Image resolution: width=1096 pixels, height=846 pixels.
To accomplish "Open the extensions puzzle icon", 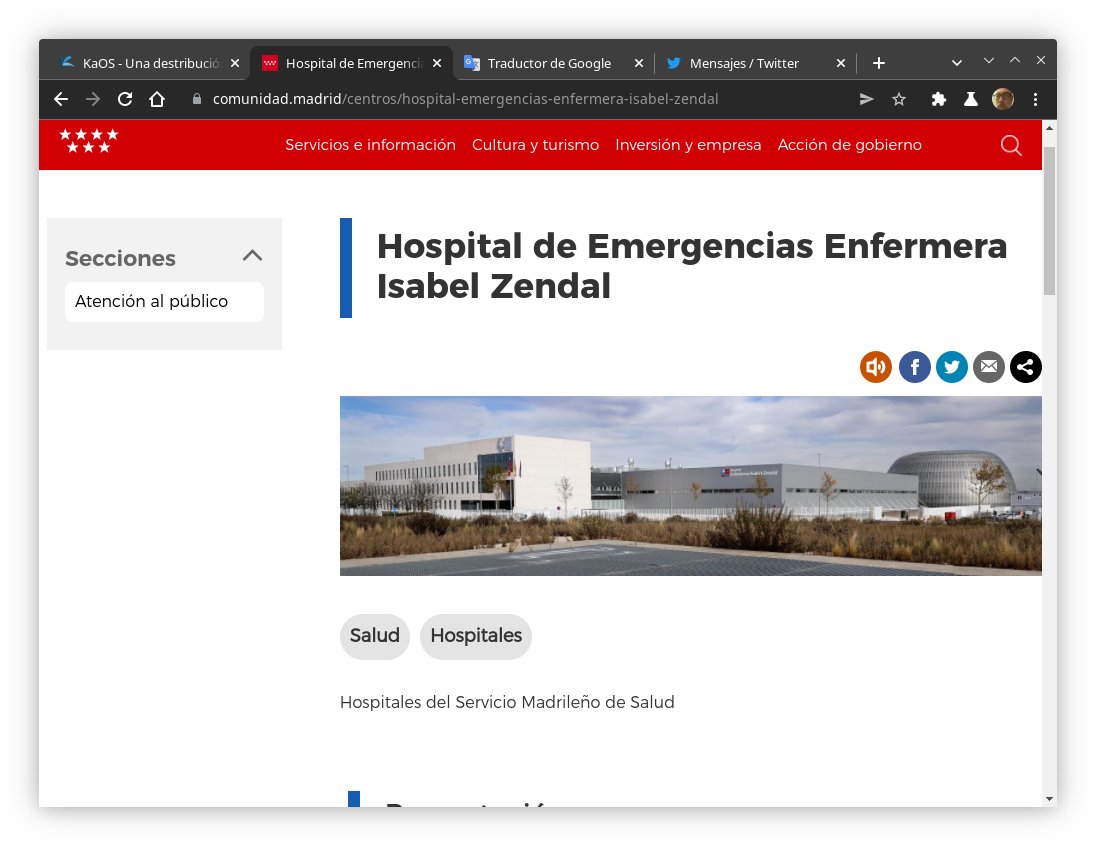I will click(x=939, y=99).
